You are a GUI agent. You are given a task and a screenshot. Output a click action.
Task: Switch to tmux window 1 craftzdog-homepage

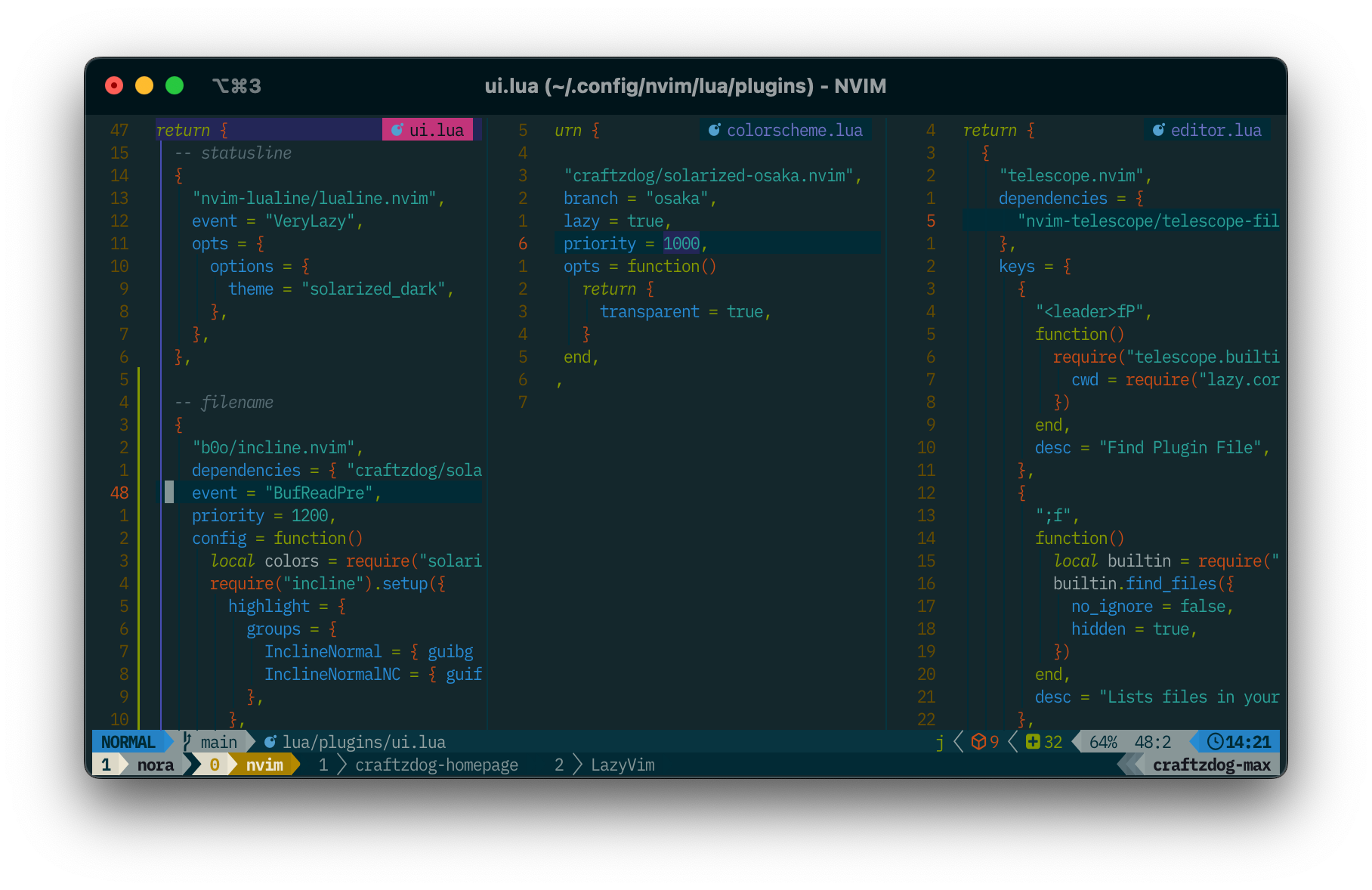click(419, 765)
